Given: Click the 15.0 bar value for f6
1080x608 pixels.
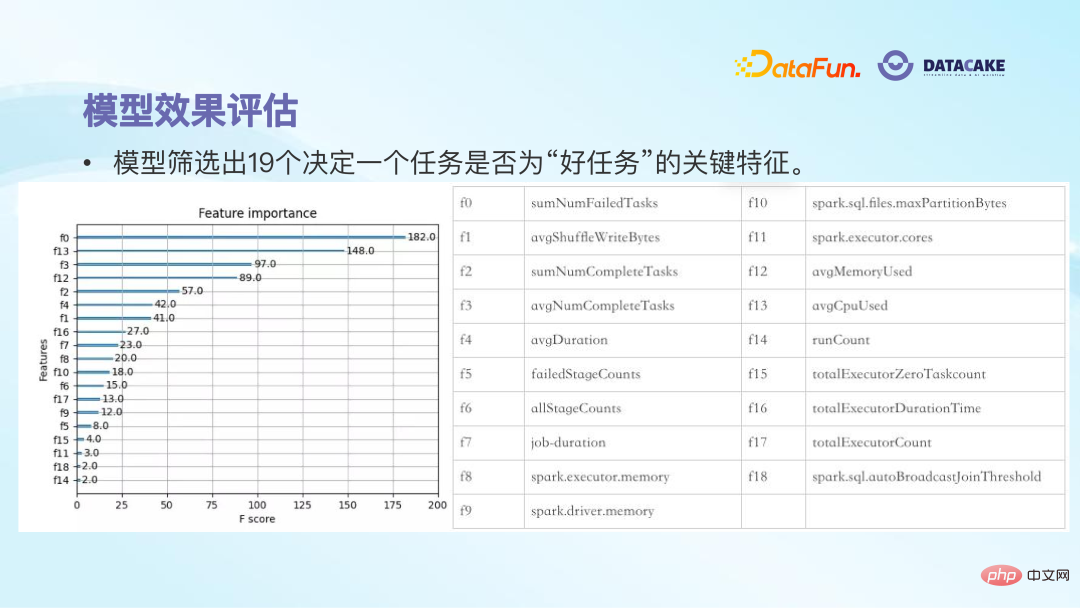Looking at the screenshot, I should 116,385.
